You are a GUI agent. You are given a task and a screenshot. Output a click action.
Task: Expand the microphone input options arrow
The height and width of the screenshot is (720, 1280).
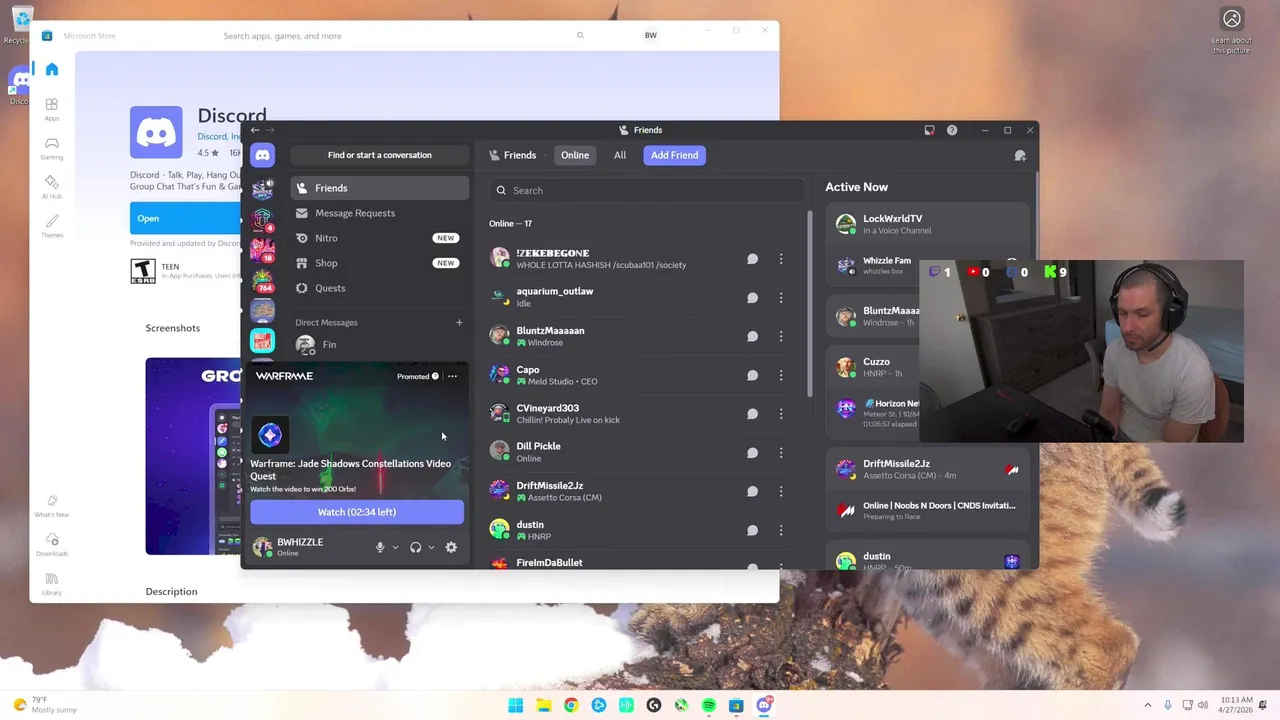395,547
